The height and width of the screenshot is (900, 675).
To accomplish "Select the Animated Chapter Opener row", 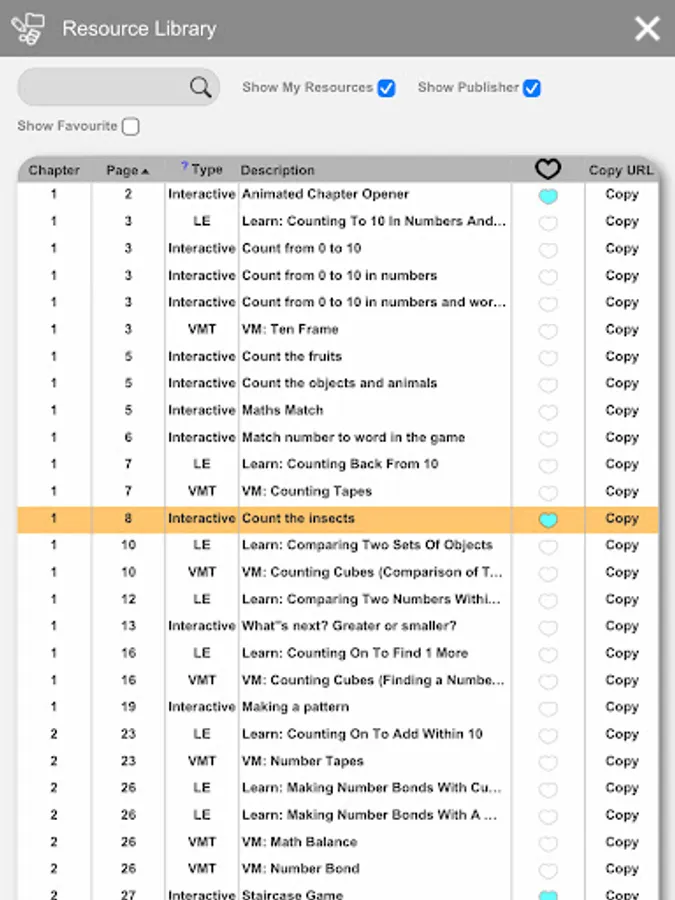I will 338,194.
